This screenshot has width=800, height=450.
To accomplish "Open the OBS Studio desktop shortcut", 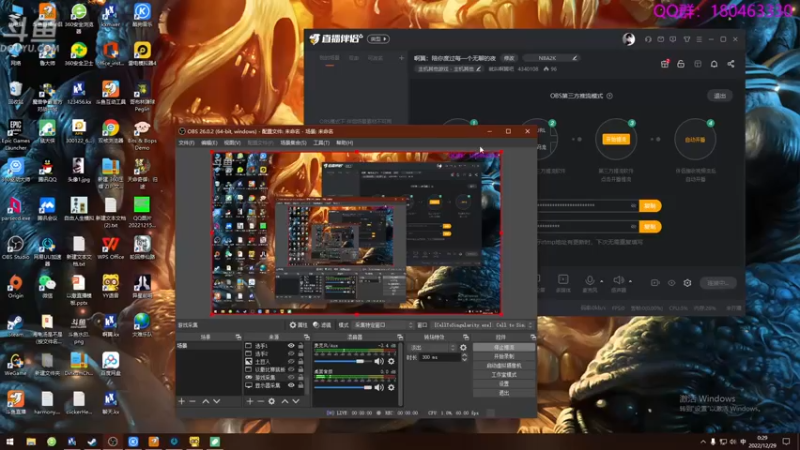I will click(x=15, y=248).
